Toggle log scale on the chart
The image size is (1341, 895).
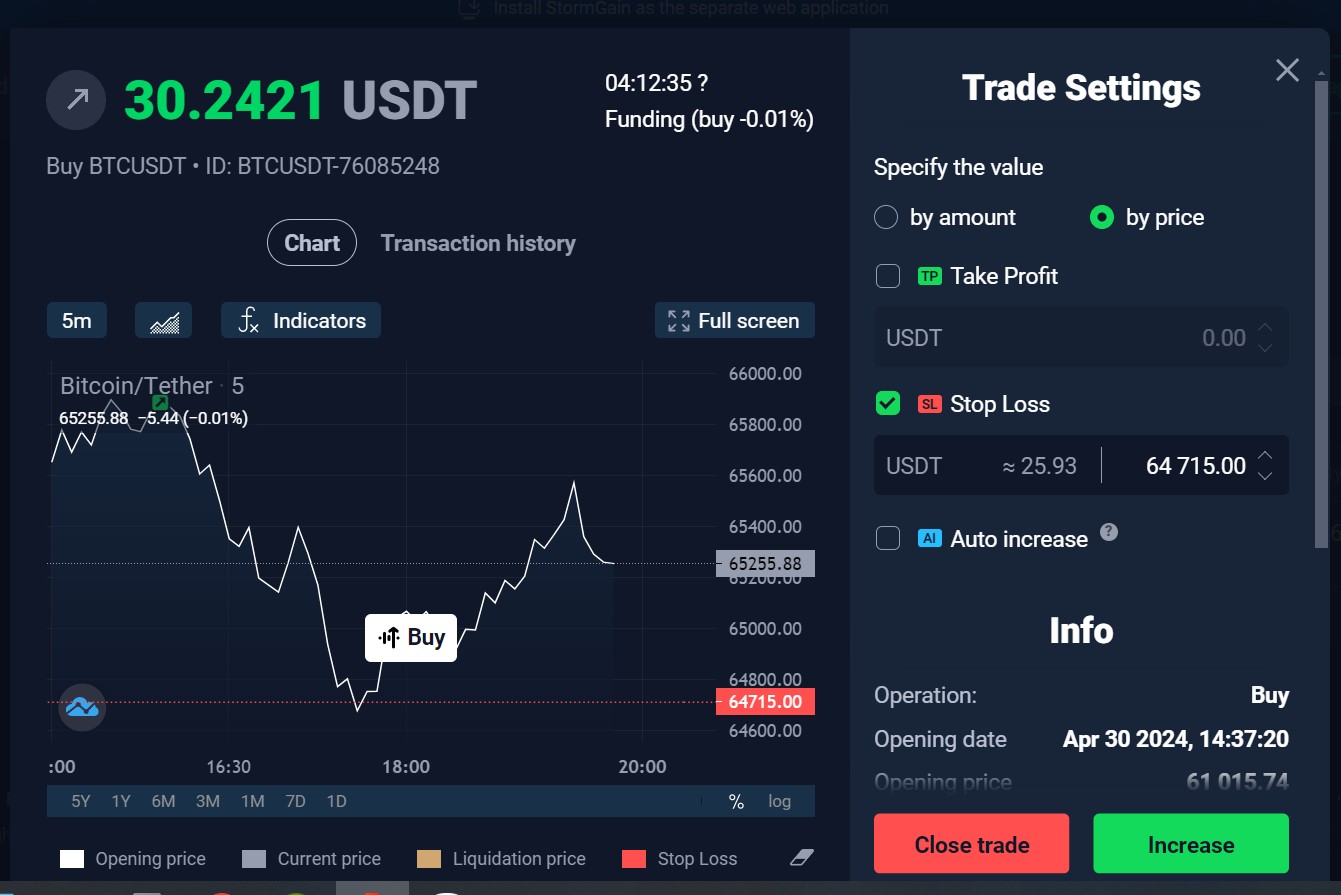[x=780, y=801]
